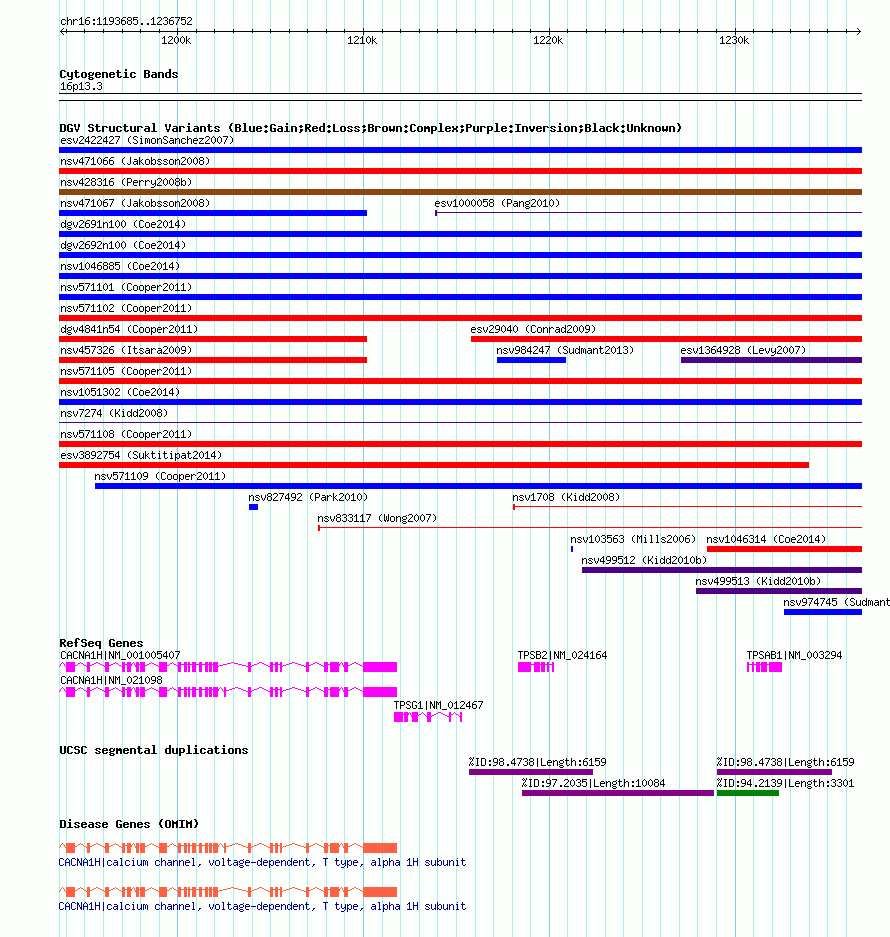Open nsv833117 (Wong2007) variant label
This screenshot has width=890, height=937.
click(377, 518)
